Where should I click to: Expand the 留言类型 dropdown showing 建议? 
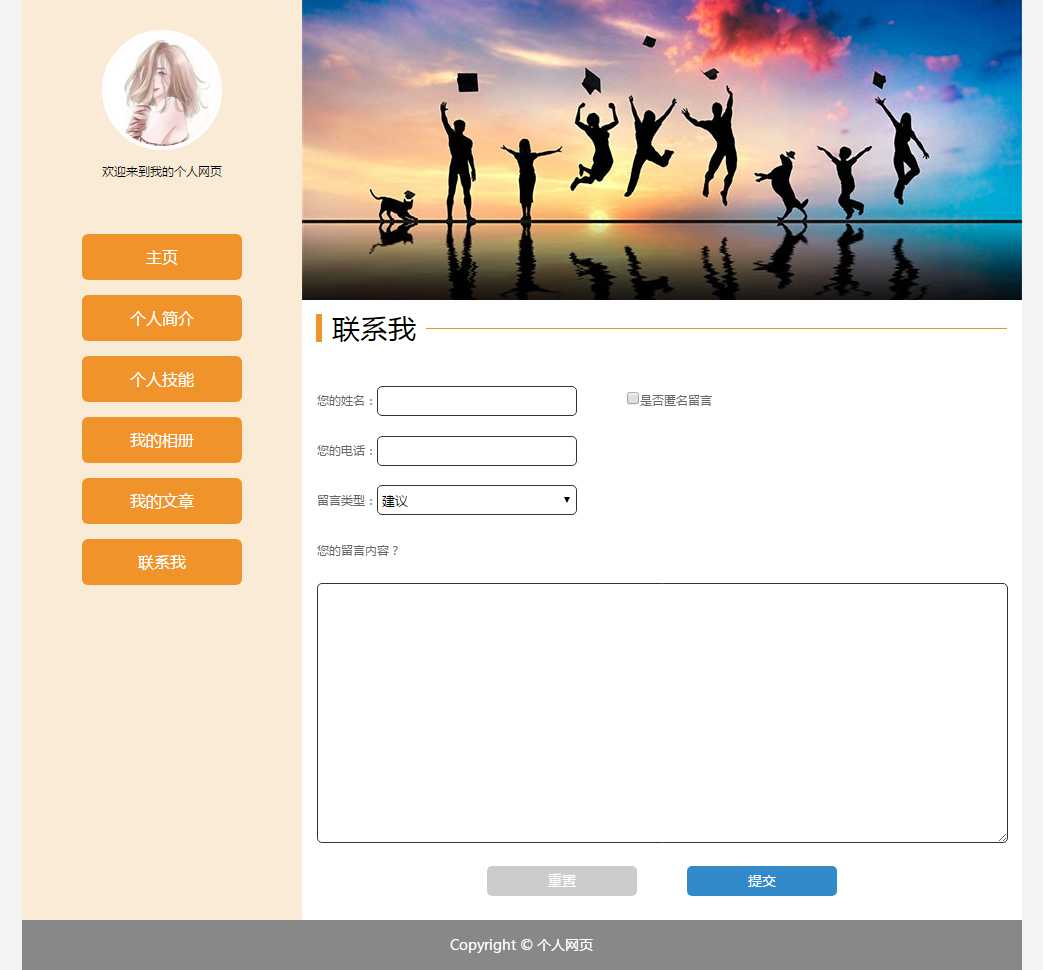point(476,500)
